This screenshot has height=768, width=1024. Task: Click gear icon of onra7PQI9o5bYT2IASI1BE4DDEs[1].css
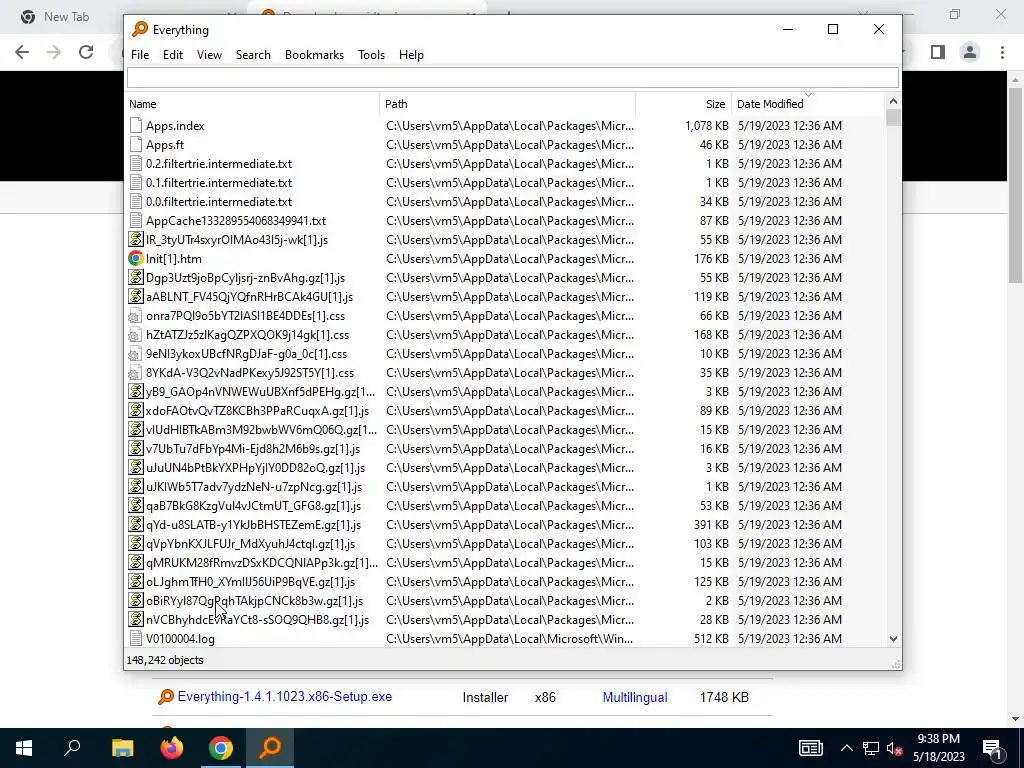[x=135, y=315]
